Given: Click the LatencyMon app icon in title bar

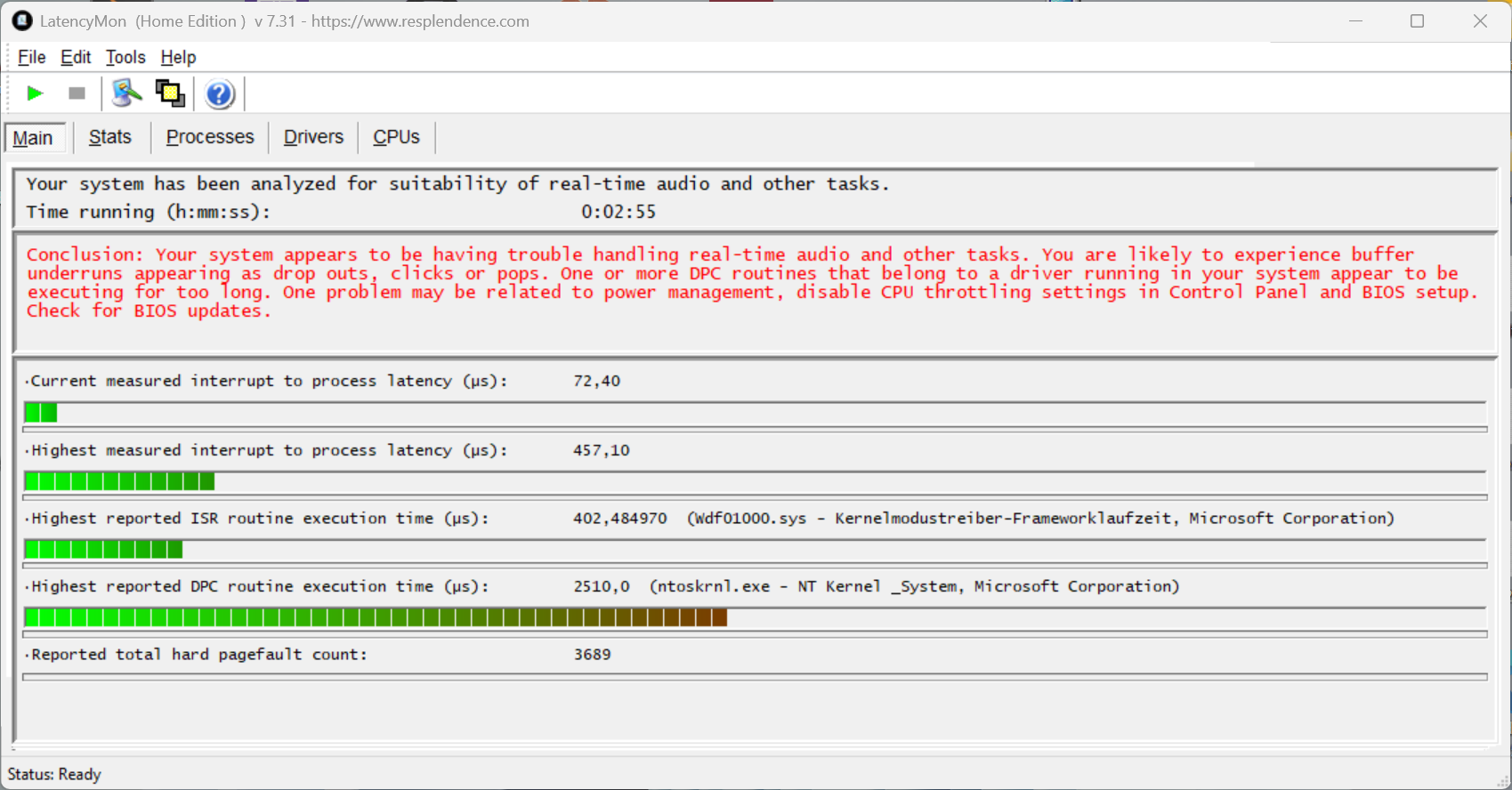Looking at the screenshot, I should pyautogui.click(x=22, y=20).
